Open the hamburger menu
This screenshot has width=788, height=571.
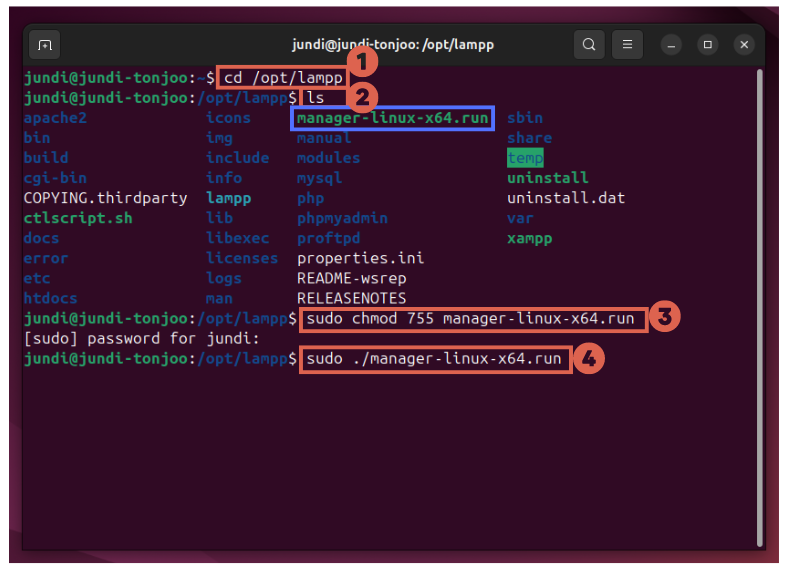[627, 45]
